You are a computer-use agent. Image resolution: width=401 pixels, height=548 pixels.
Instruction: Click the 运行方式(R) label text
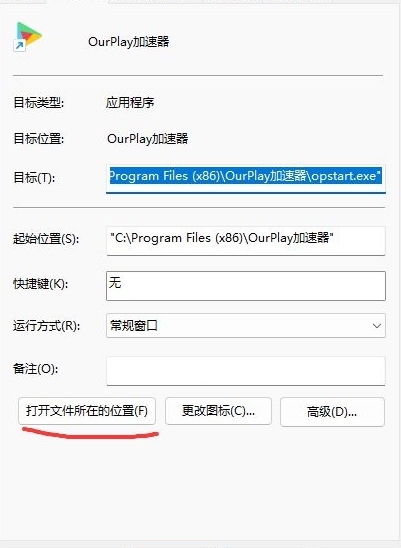(x=46, y=326)
